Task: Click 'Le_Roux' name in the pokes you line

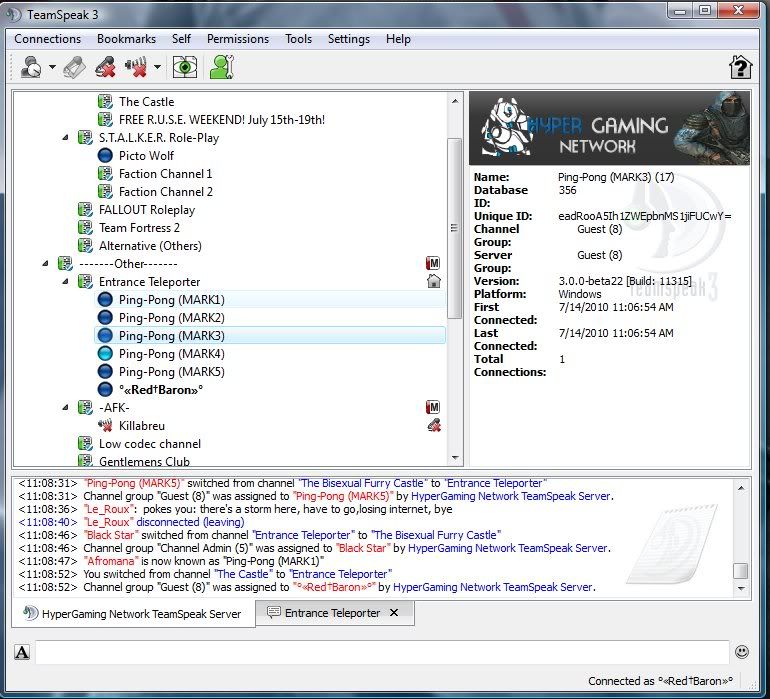Action: coord(109,509)
